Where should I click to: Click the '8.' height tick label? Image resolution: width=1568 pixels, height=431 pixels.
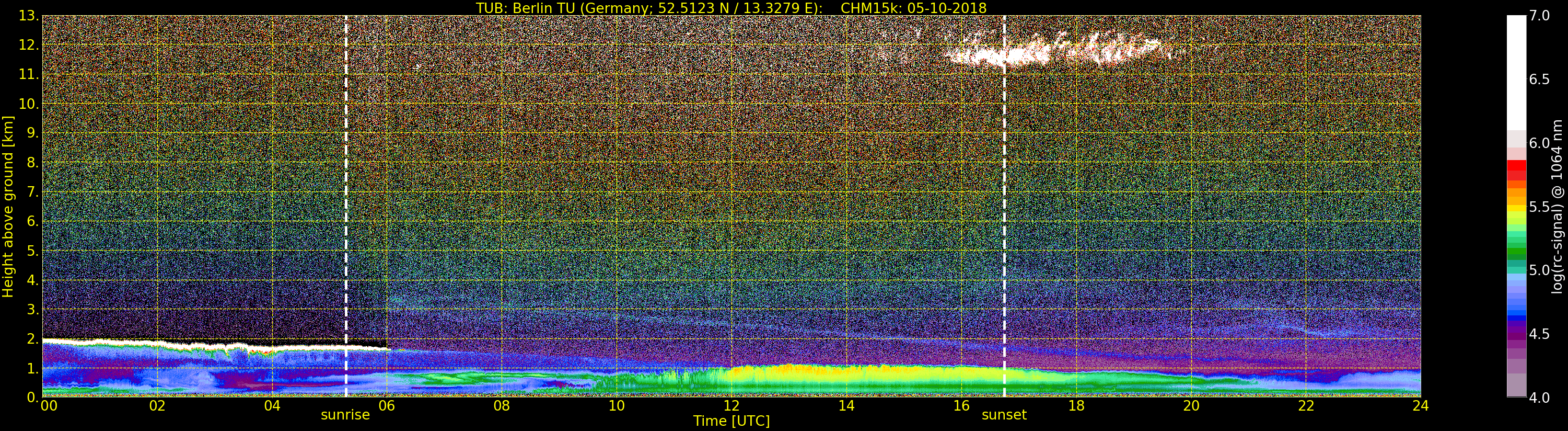pos(32,163)
